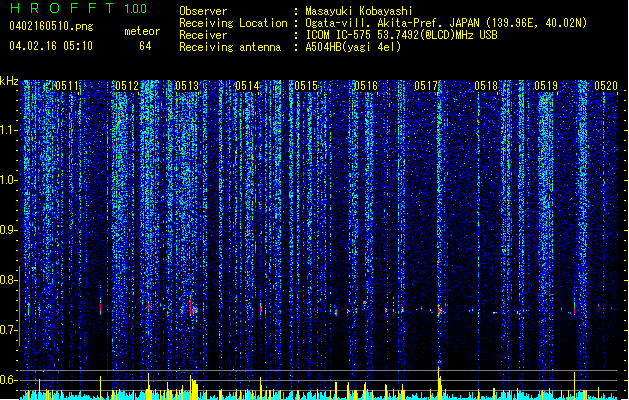629x400 pixels.
Task: Click the 'meteor' label
Action: (x=142, y=31)
